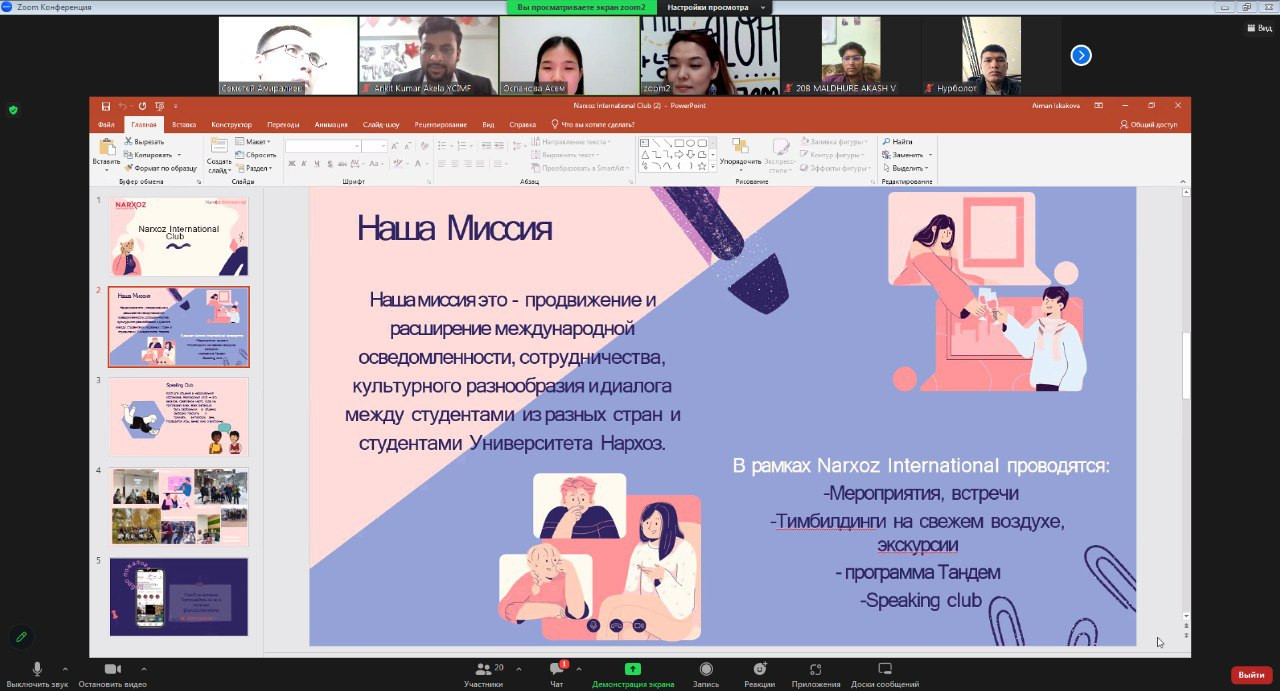
Task: Click Найти in the editing group
Action: pyautogui.click(x=901, y=142)
